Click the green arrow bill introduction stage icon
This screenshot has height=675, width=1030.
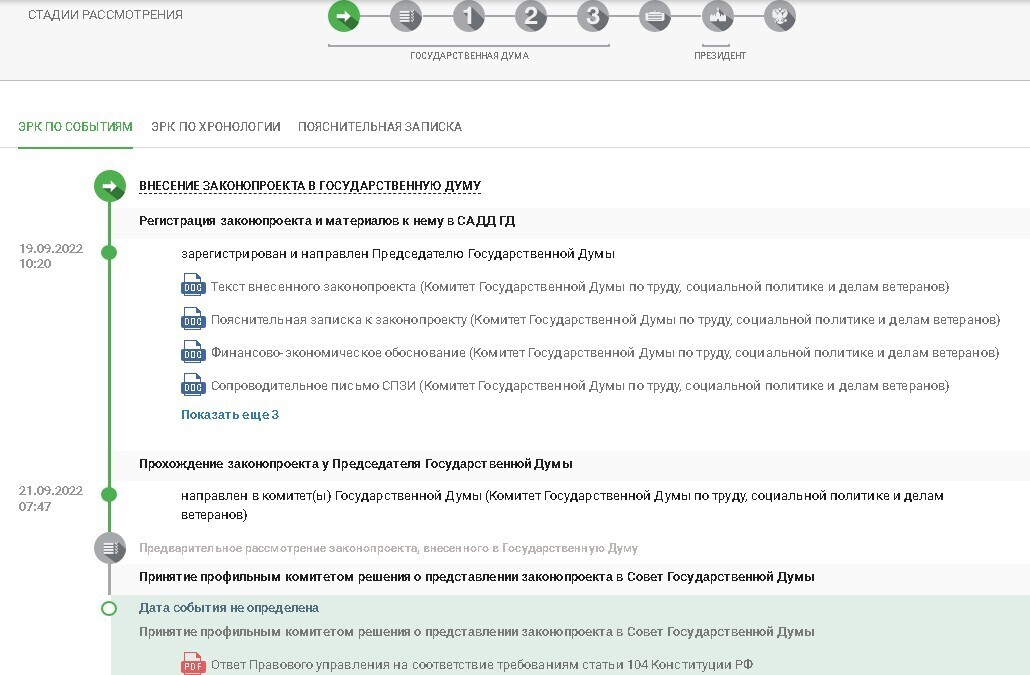tap(343, 16)
